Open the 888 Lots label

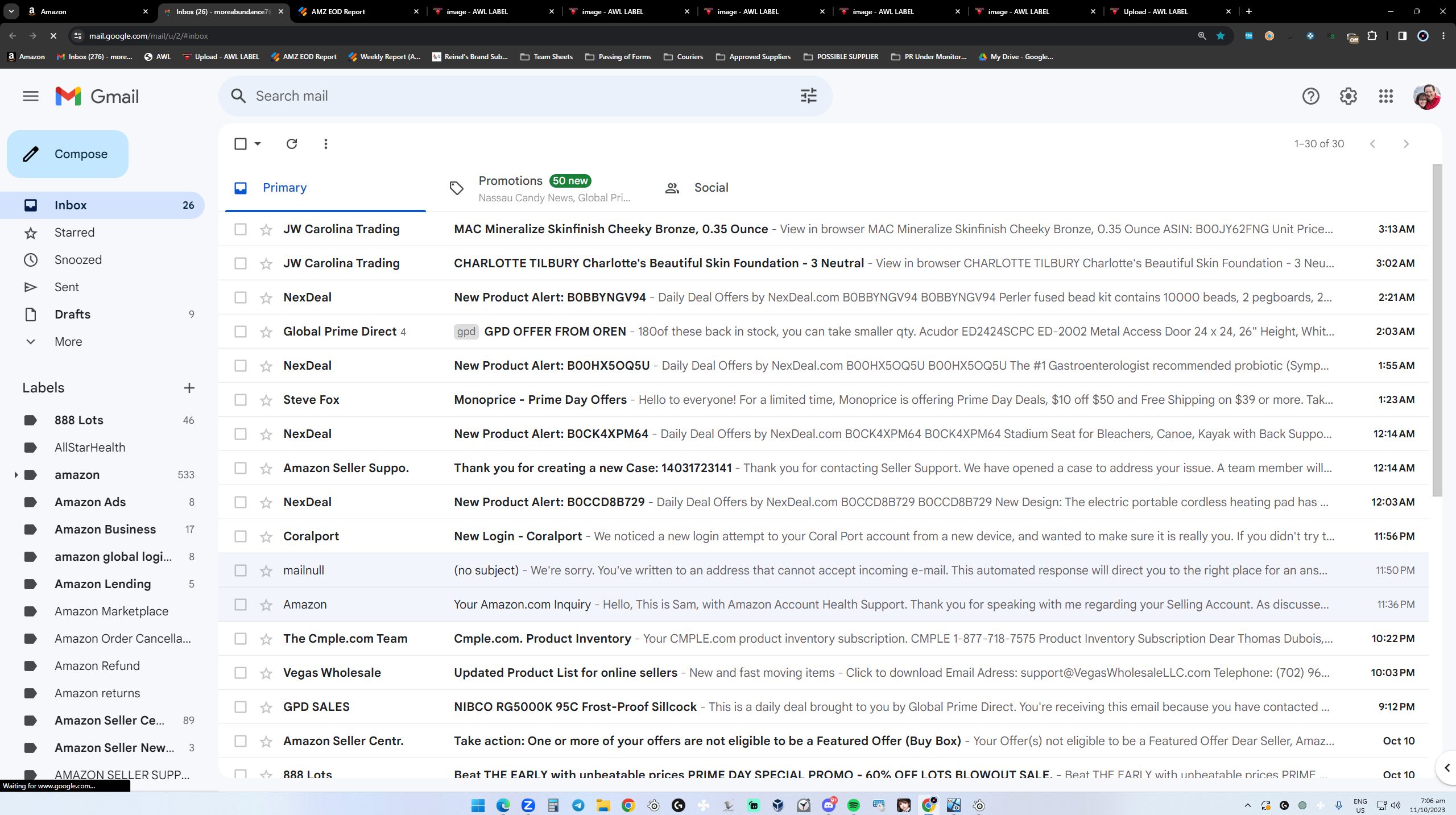point(79,420)
